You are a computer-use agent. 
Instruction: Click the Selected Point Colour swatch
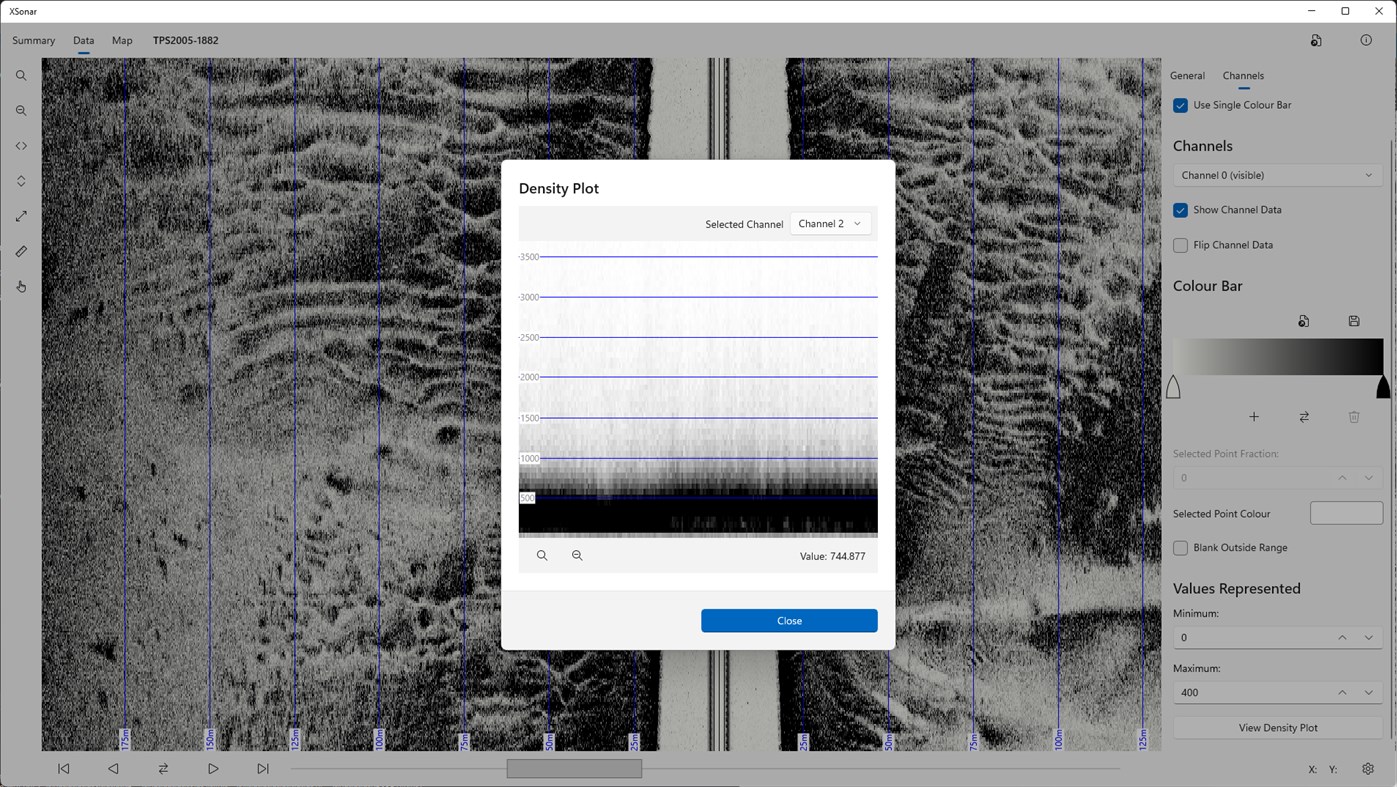[x=1346, y=514]
